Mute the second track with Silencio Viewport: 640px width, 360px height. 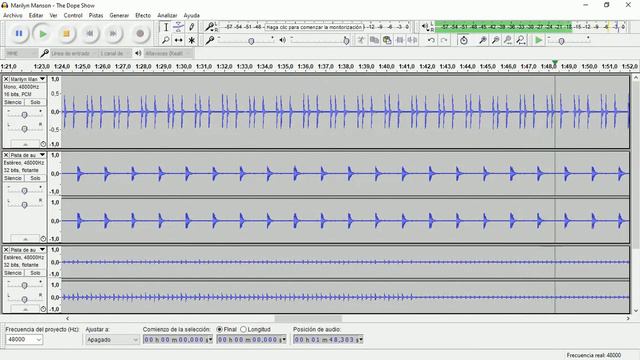(x=13, y=178)
